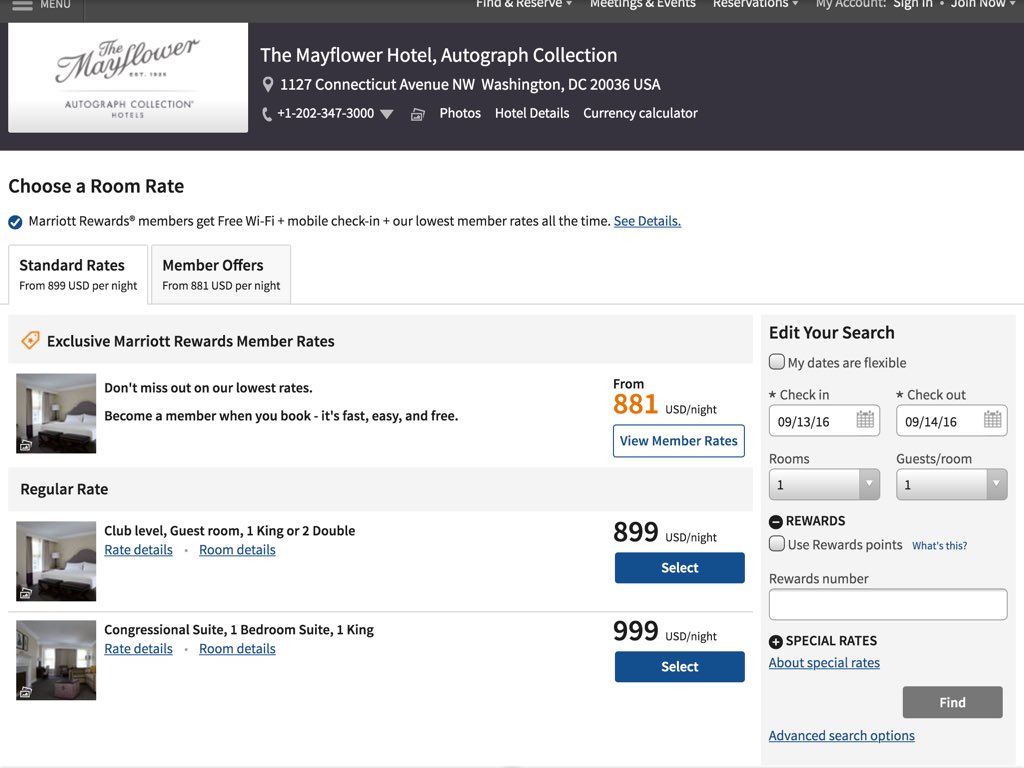Open Rate details for Club level room
The height and width of the screenshot is (768, 1024).
[x=138, y=550]
